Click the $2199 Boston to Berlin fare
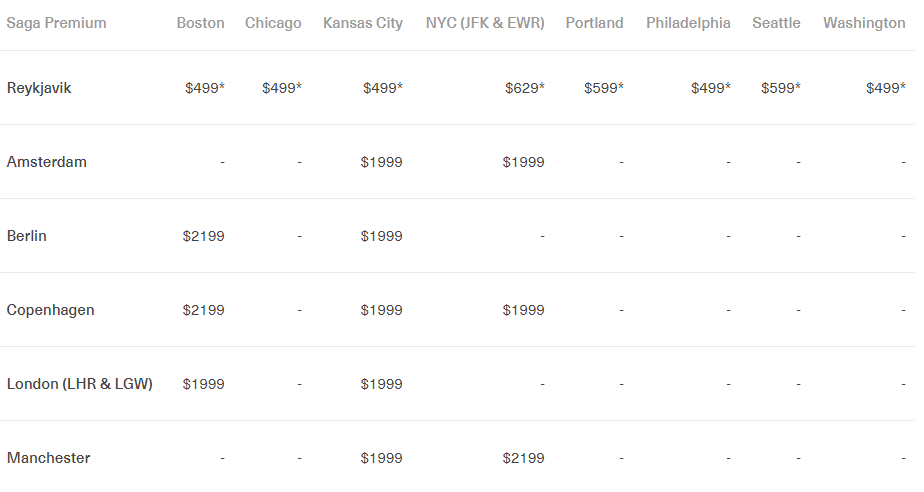The width and height of the screenshot is (924, 492). [203, 236]
